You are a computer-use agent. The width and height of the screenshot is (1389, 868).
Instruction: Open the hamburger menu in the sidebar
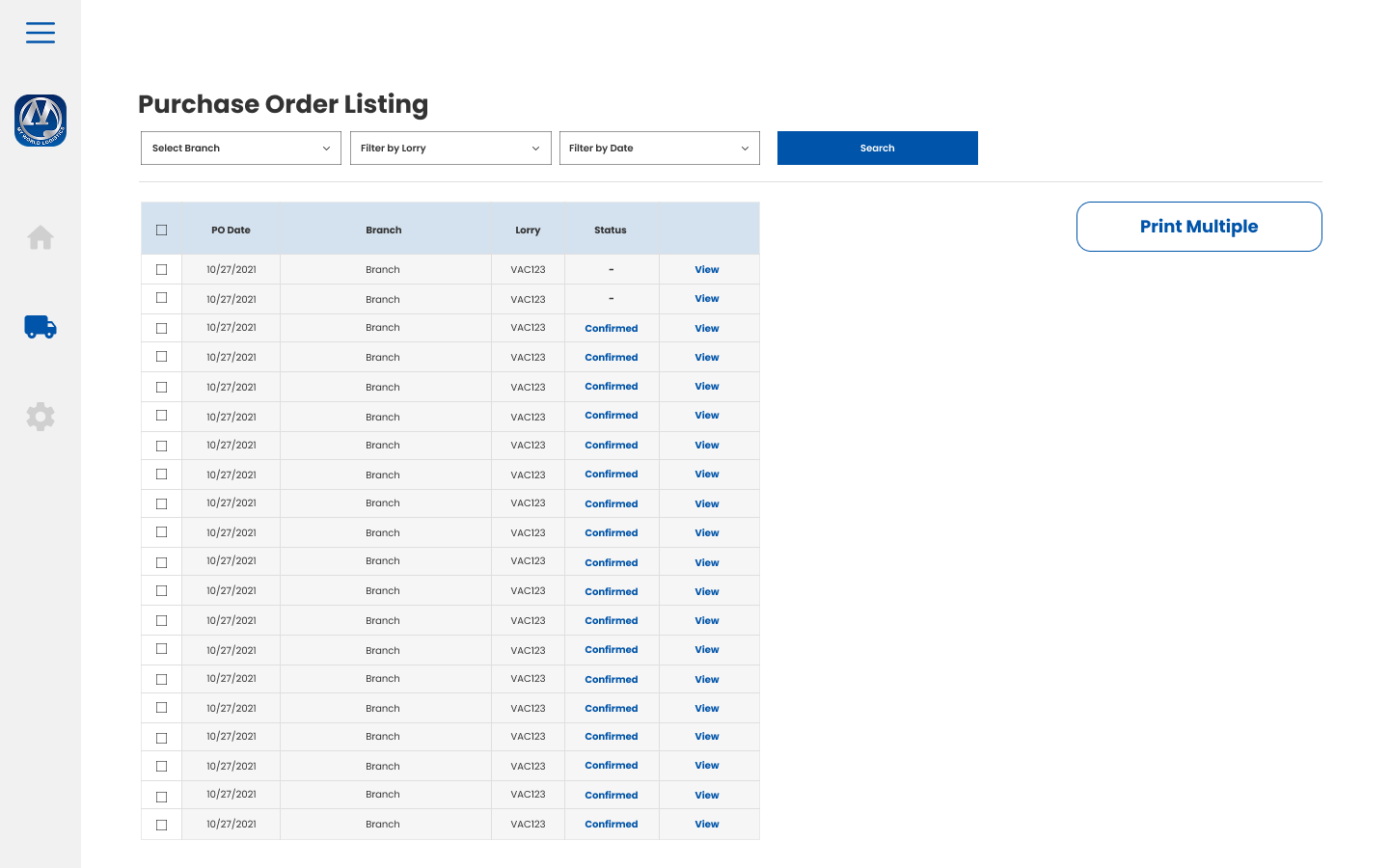pyautogui.click(x=41, y=33)
